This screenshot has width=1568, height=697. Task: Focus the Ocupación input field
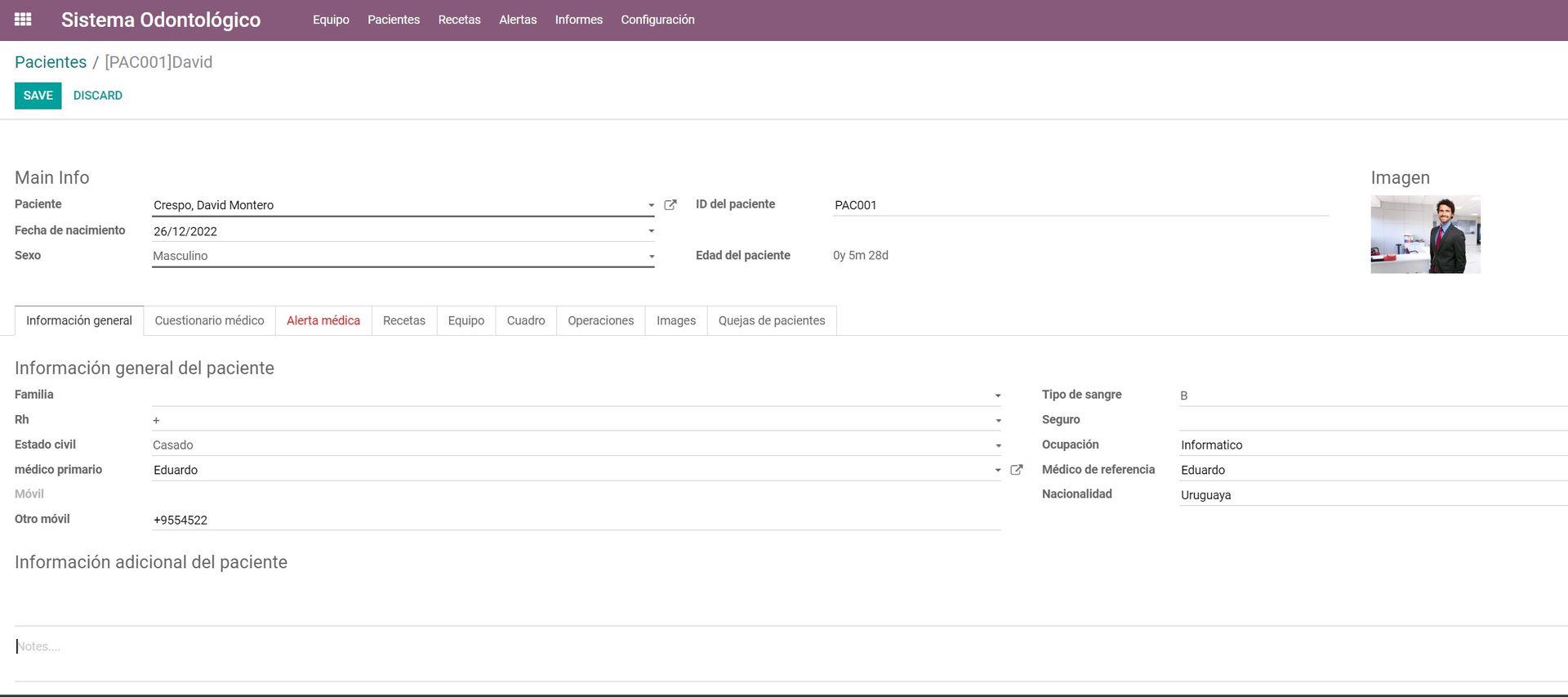point(1372,445)
